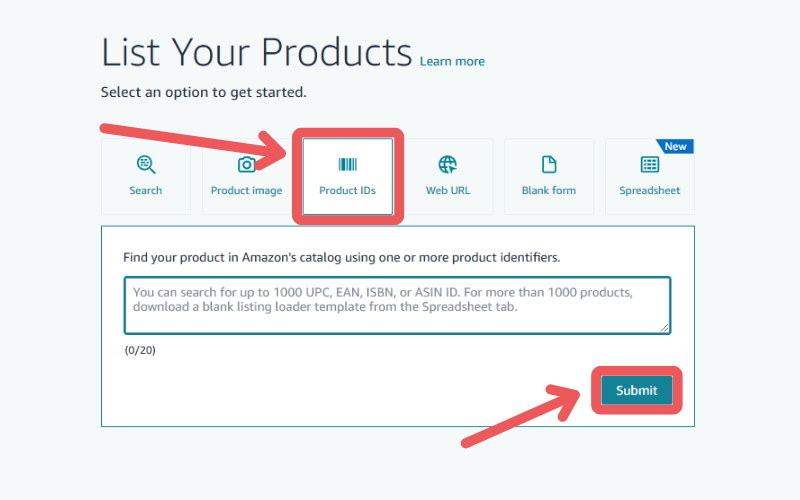
Task: Select the camera Product image icon
Action: [x=246, y=164]
